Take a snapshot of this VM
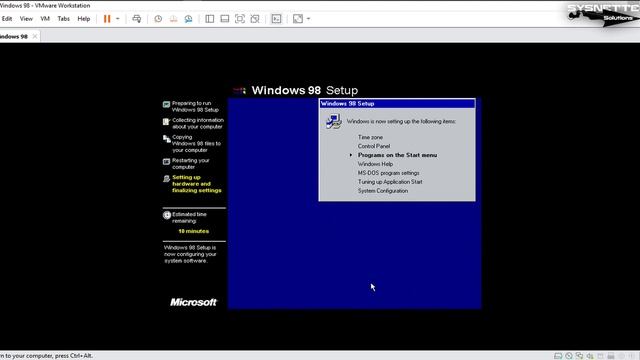 click(158, 19)
